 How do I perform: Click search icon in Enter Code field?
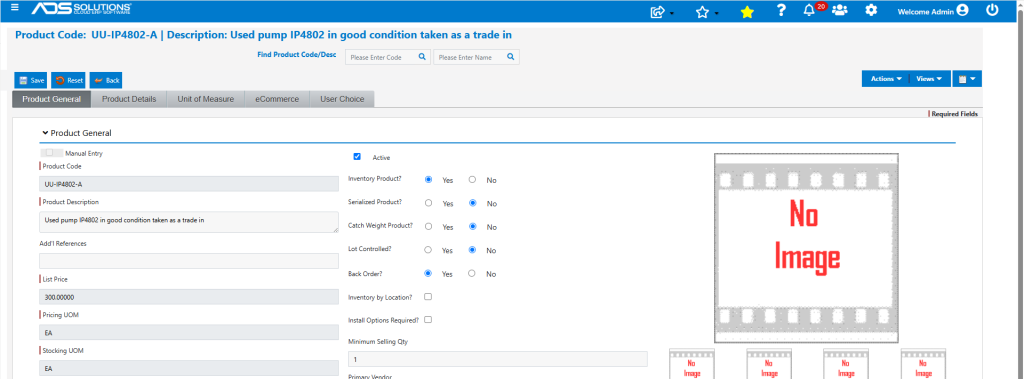click(x=422, y=57)
